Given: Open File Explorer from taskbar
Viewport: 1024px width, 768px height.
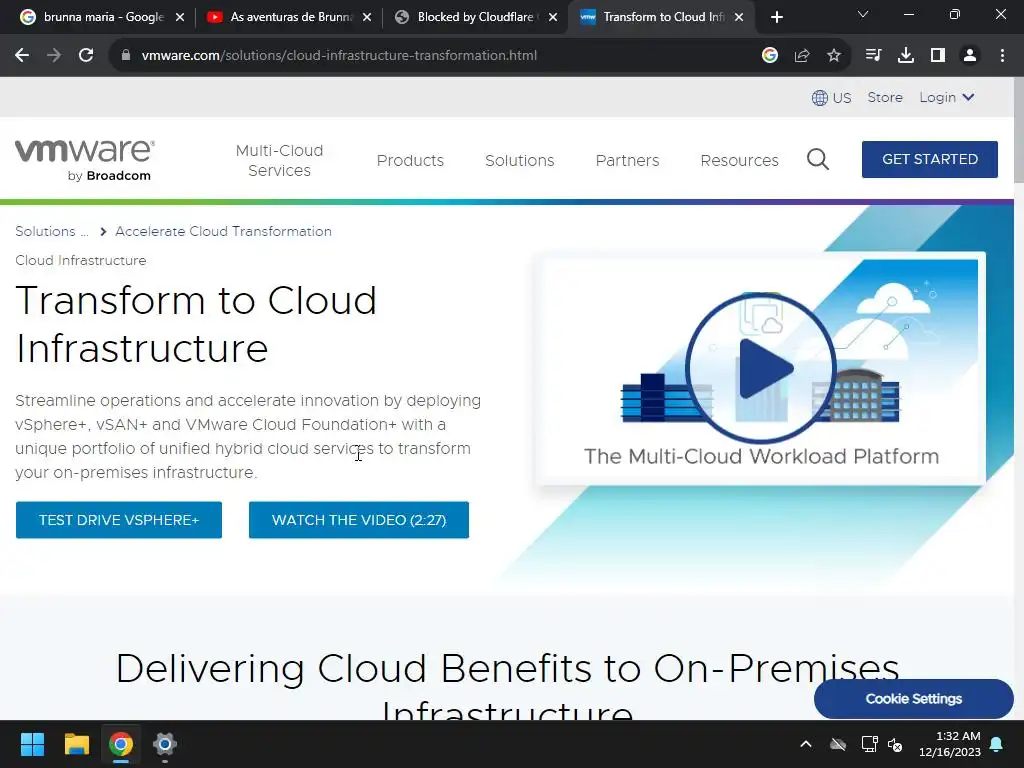Looking at the screenshot, I should coord(76,744).
